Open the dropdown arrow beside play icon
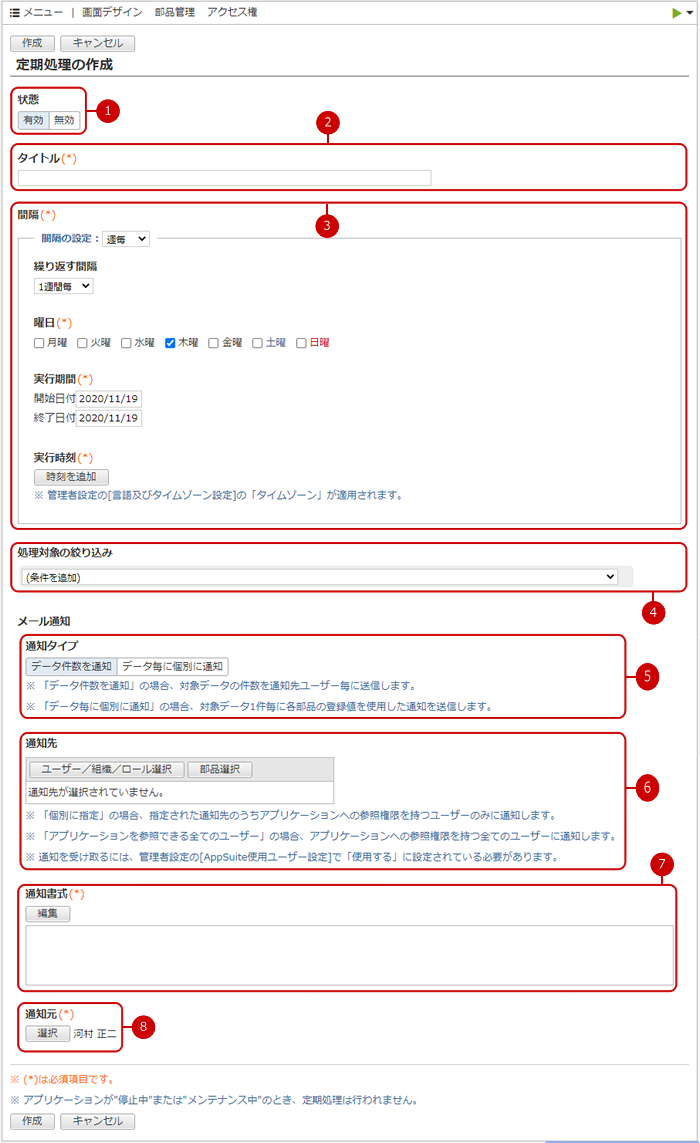700x1143 pixels. (x=690, y=13)
